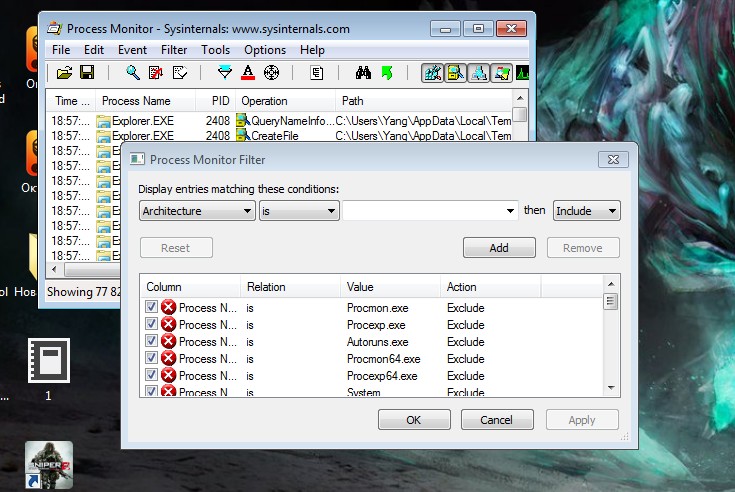Open the Filter menu
Screen dimensions: 735x492
click(174, 50)
